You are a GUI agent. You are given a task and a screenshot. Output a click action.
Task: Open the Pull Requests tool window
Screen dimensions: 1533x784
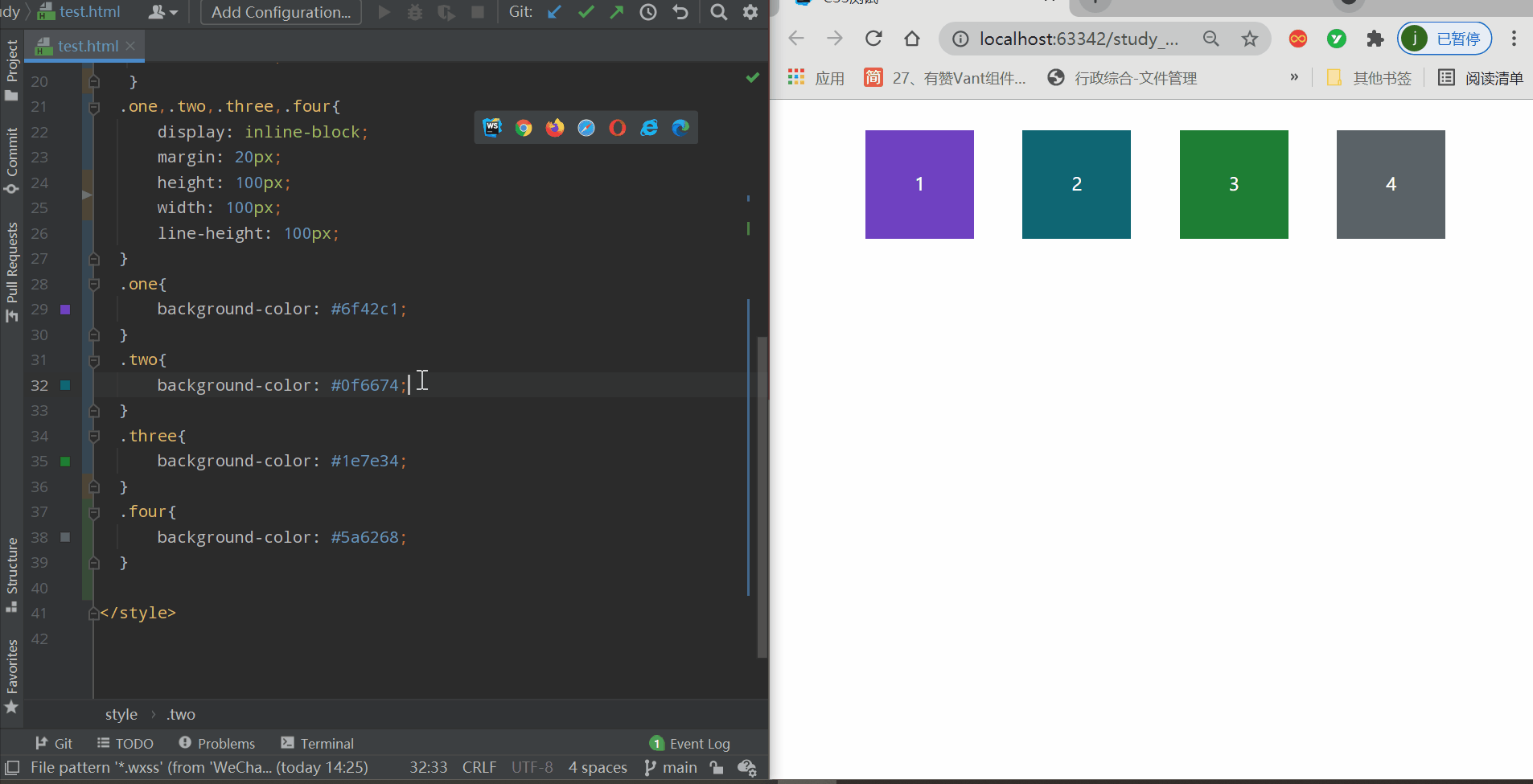[x=11, y=272]
